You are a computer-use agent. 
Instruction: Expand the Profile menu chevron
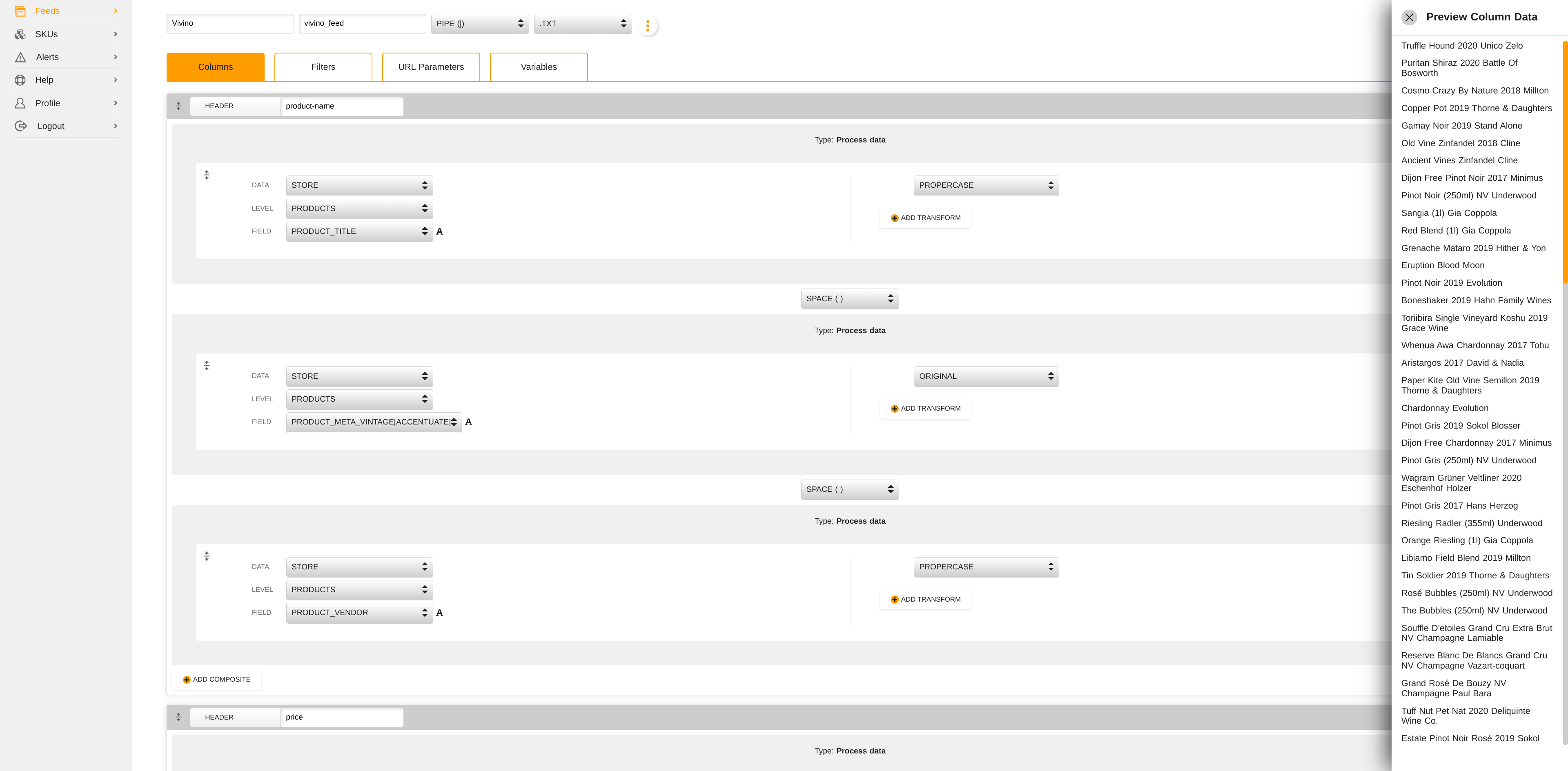(x=115, y=103)
